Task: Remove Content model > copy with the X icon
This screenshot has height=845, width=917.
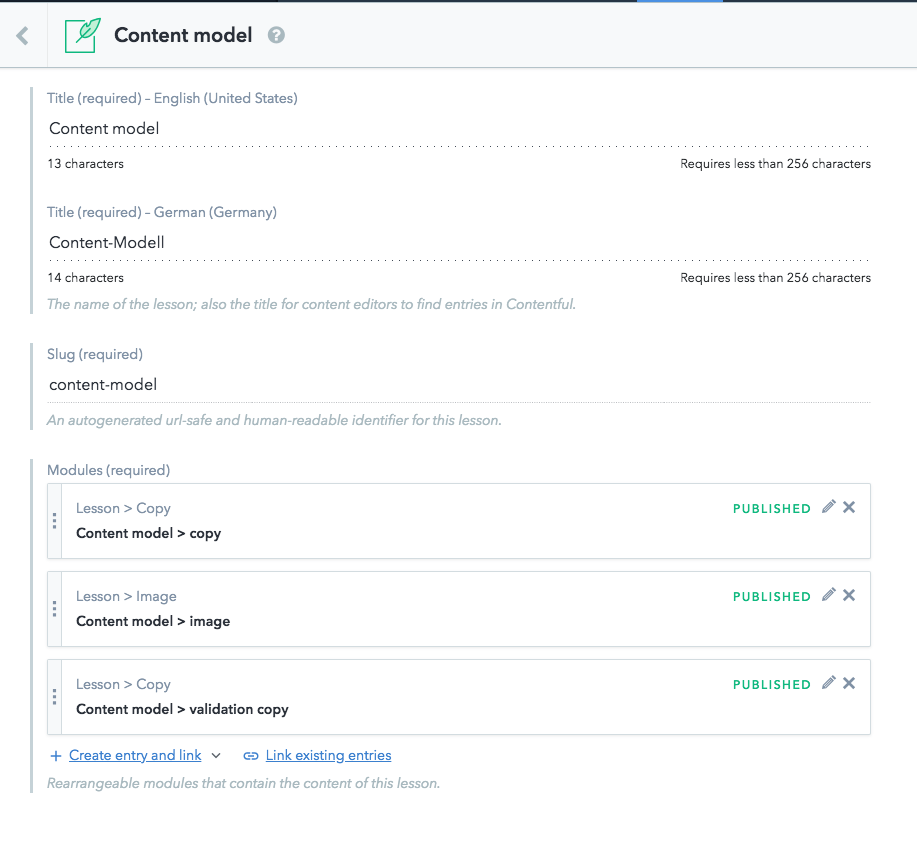Action: tap(849, 507)
